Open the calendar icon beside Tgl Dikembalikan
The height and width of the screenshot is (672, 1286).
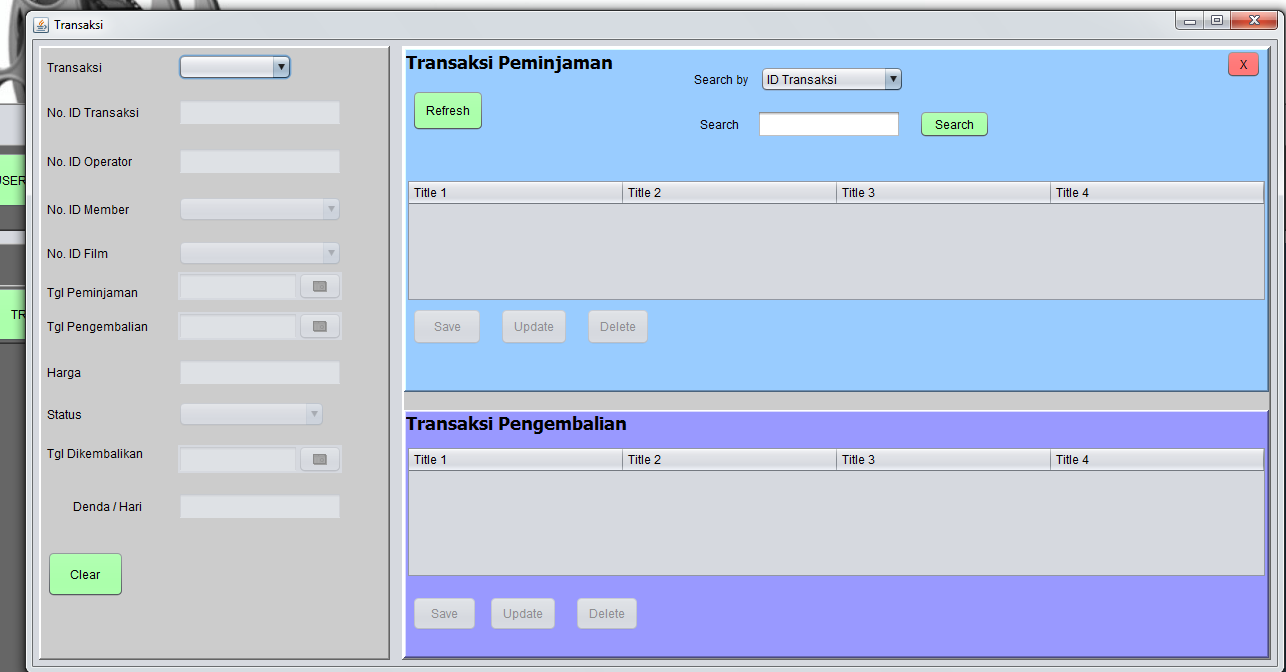point(319,458)
